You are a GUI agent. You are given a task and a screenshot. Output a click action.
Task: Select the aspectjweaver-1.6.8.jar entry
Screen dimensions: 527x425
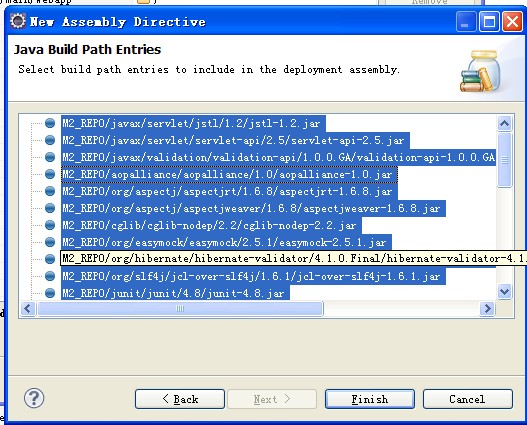pos(253,209)
